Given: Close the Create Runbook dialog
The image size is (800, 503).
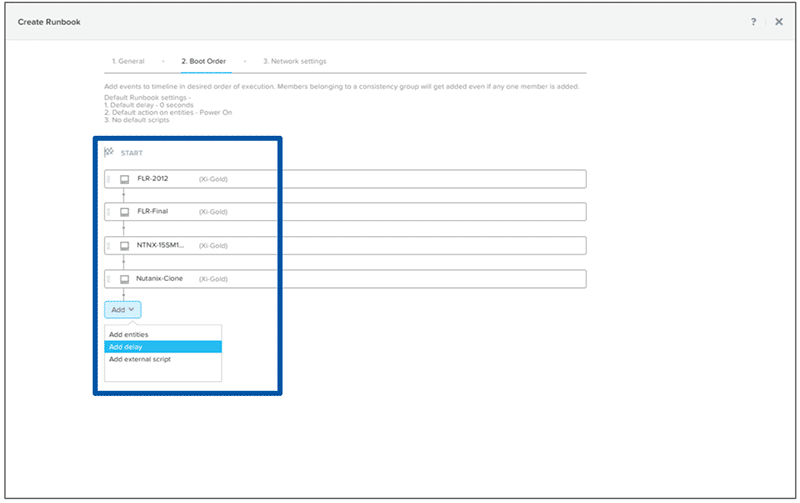Looking at the screenshot, I should click(x=778, y=21).
